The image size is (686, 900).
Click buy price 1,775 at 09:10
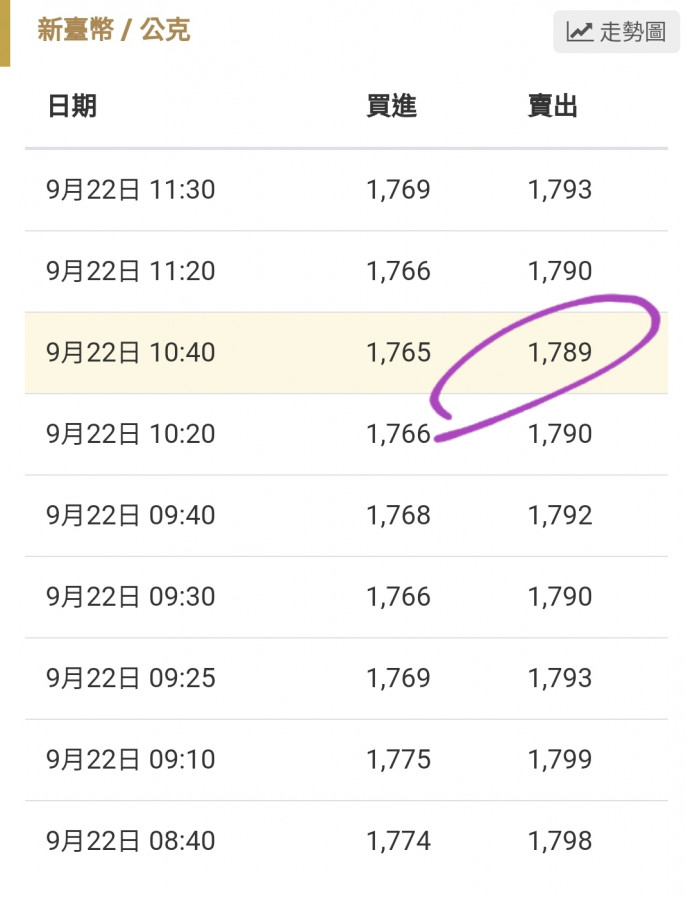[398, 760]
